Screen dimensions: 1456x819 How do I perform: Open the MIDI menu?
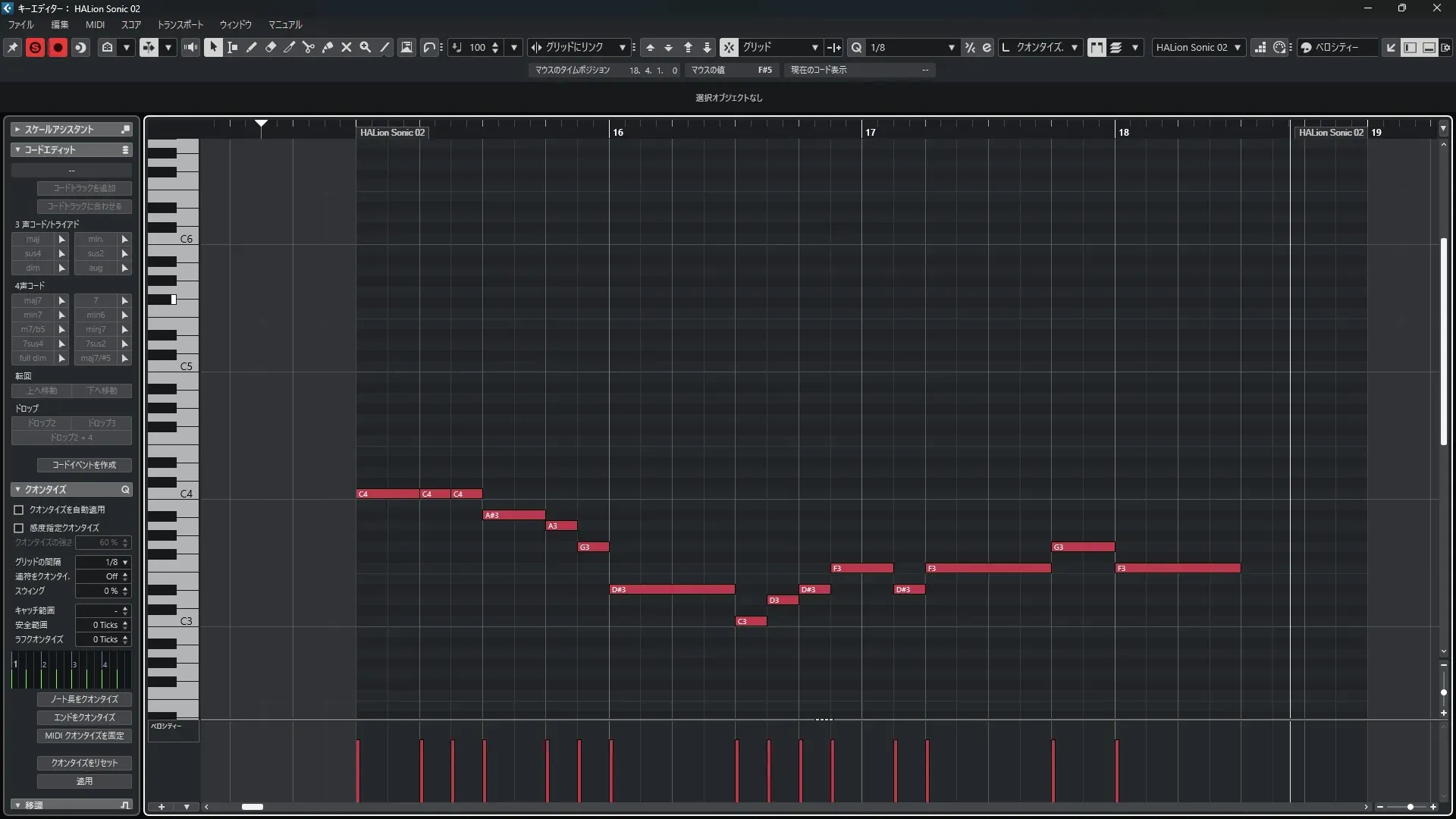tap(95, 24)
